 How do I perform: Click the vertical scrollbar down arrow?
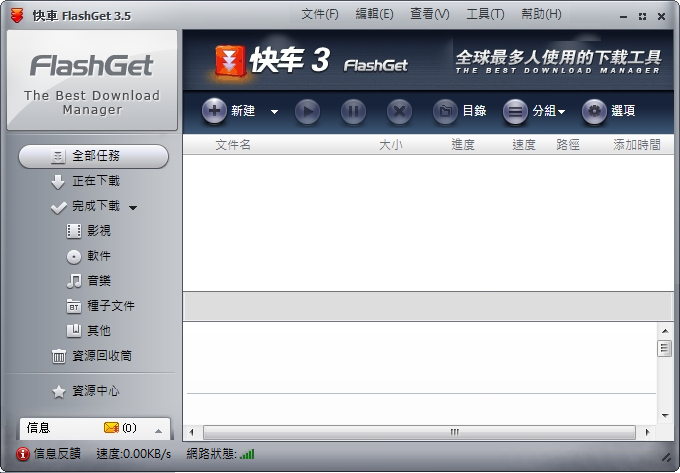coord(665,416)
